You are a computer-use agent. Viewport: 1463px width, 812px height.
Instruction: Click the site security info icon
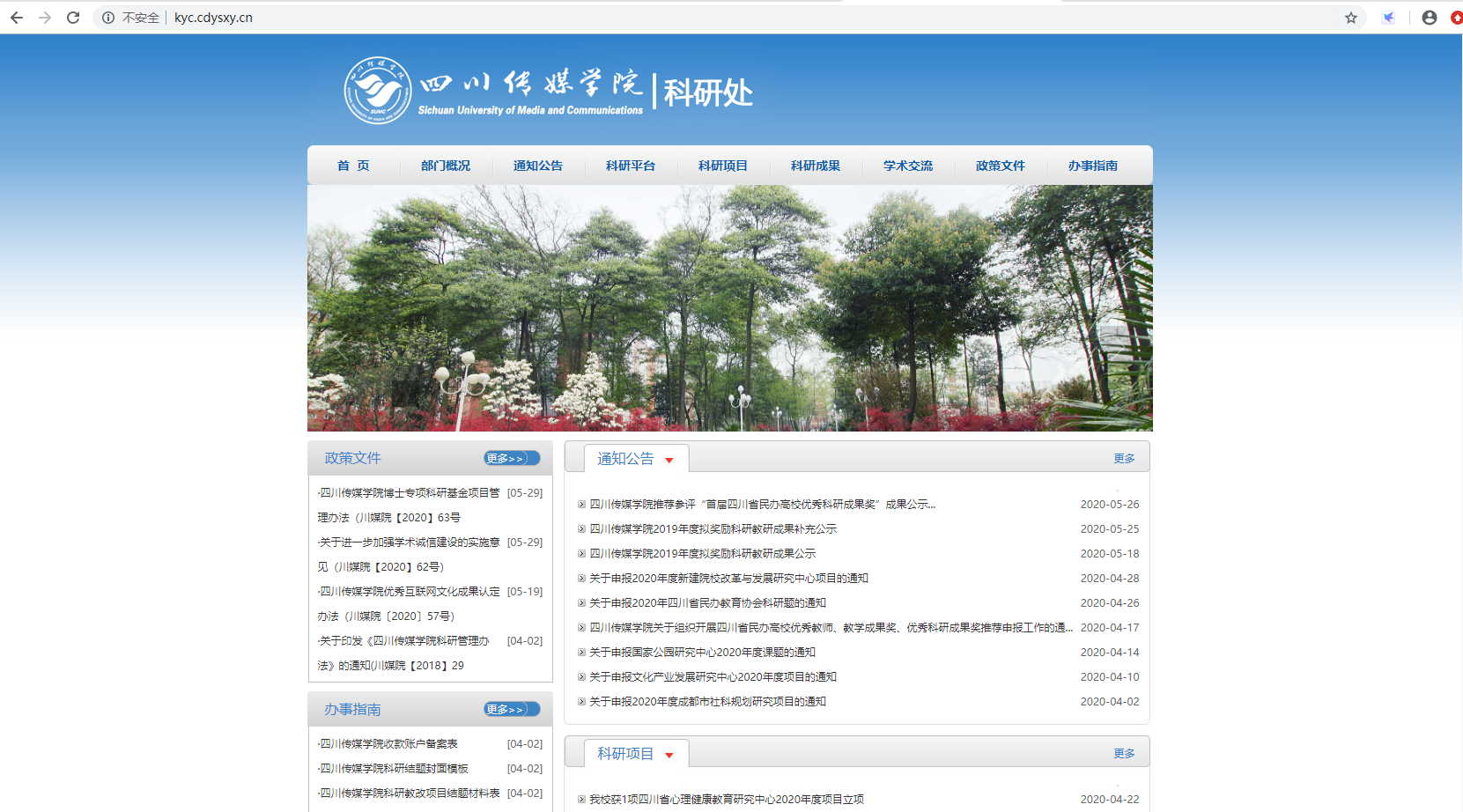(x=107, y=18)
